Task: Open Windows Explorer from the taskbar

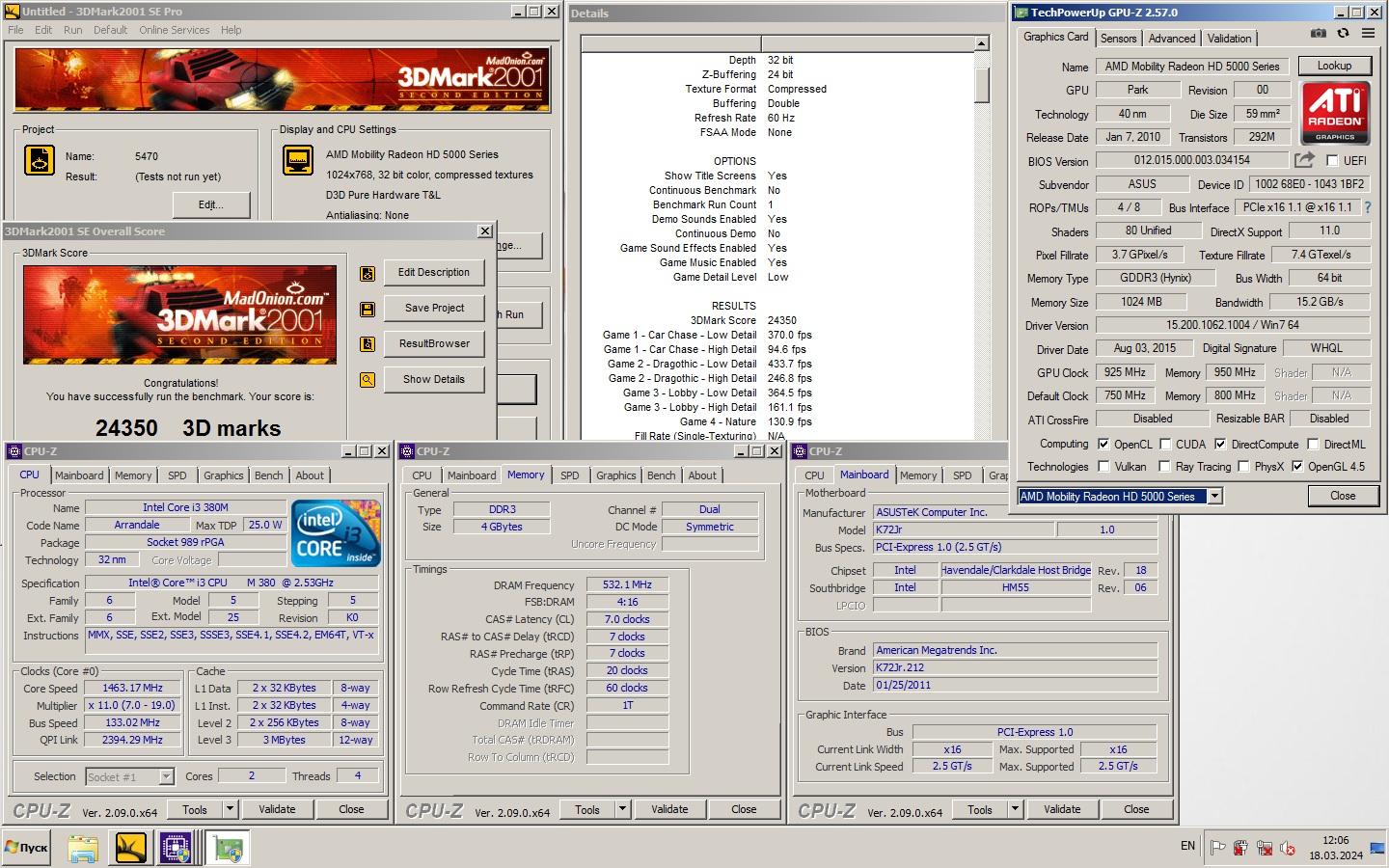Action: pos(83,848)
